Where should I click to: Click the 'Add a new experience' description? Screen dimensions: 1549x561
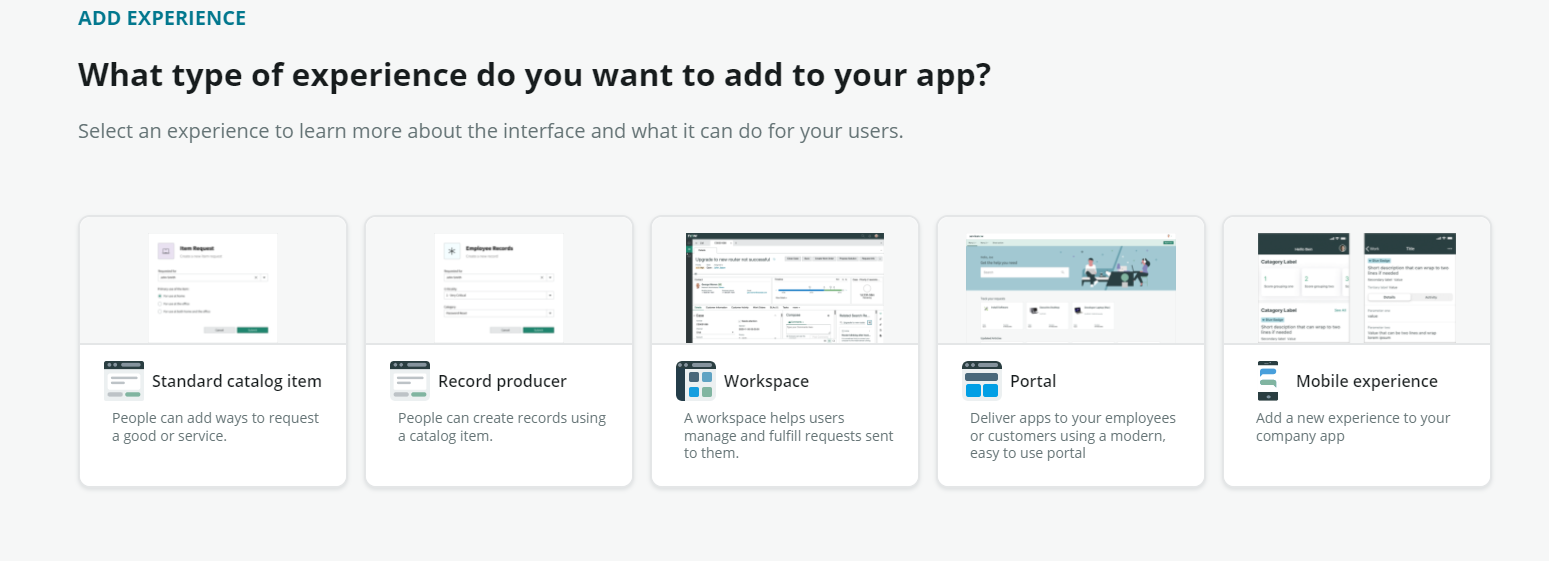[1353, 427]
